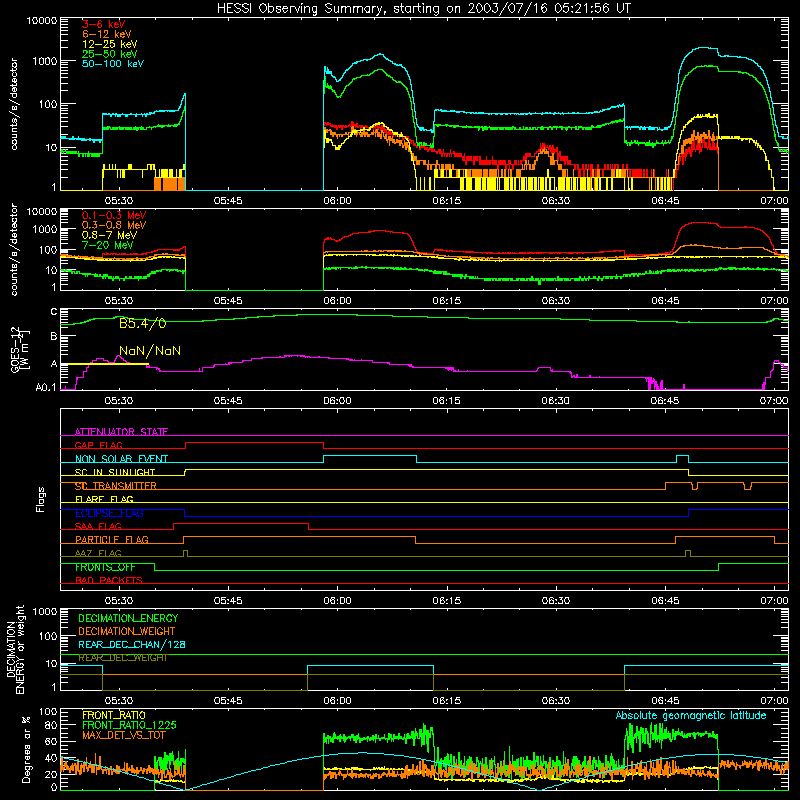Select the green 25-50 keV legend label
The height and width of the screenshot is (800, 800).
(109, 54)
